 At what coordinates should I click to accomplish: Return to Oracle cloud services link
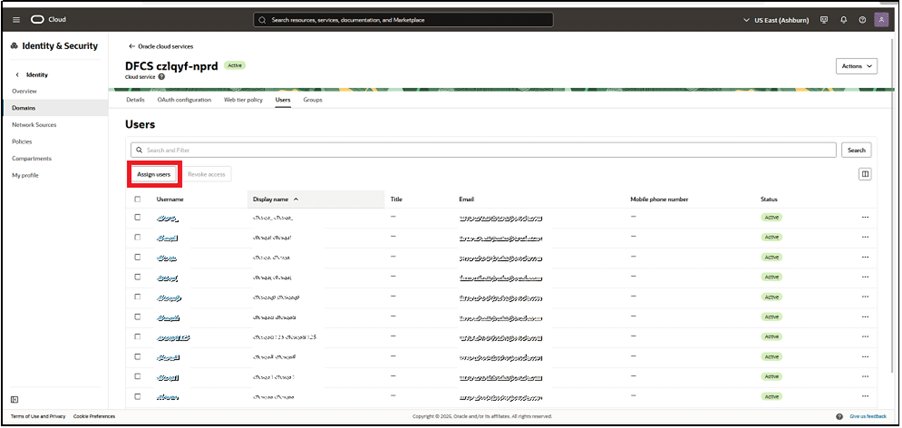pyautogui.click(x=160, y=46)
